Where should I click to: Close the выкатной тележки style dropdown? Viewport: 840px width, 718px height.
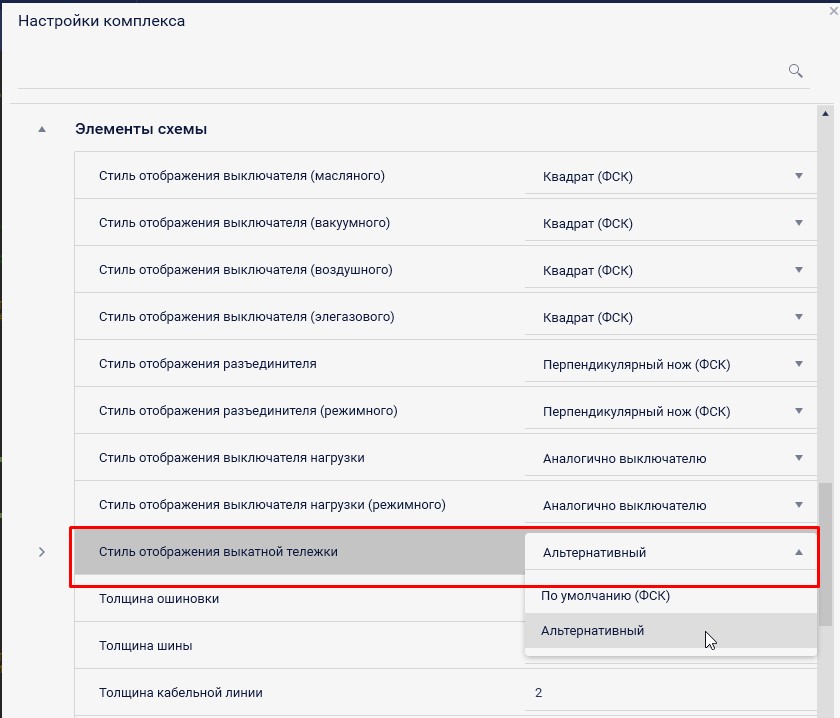[x=798, y=552]
